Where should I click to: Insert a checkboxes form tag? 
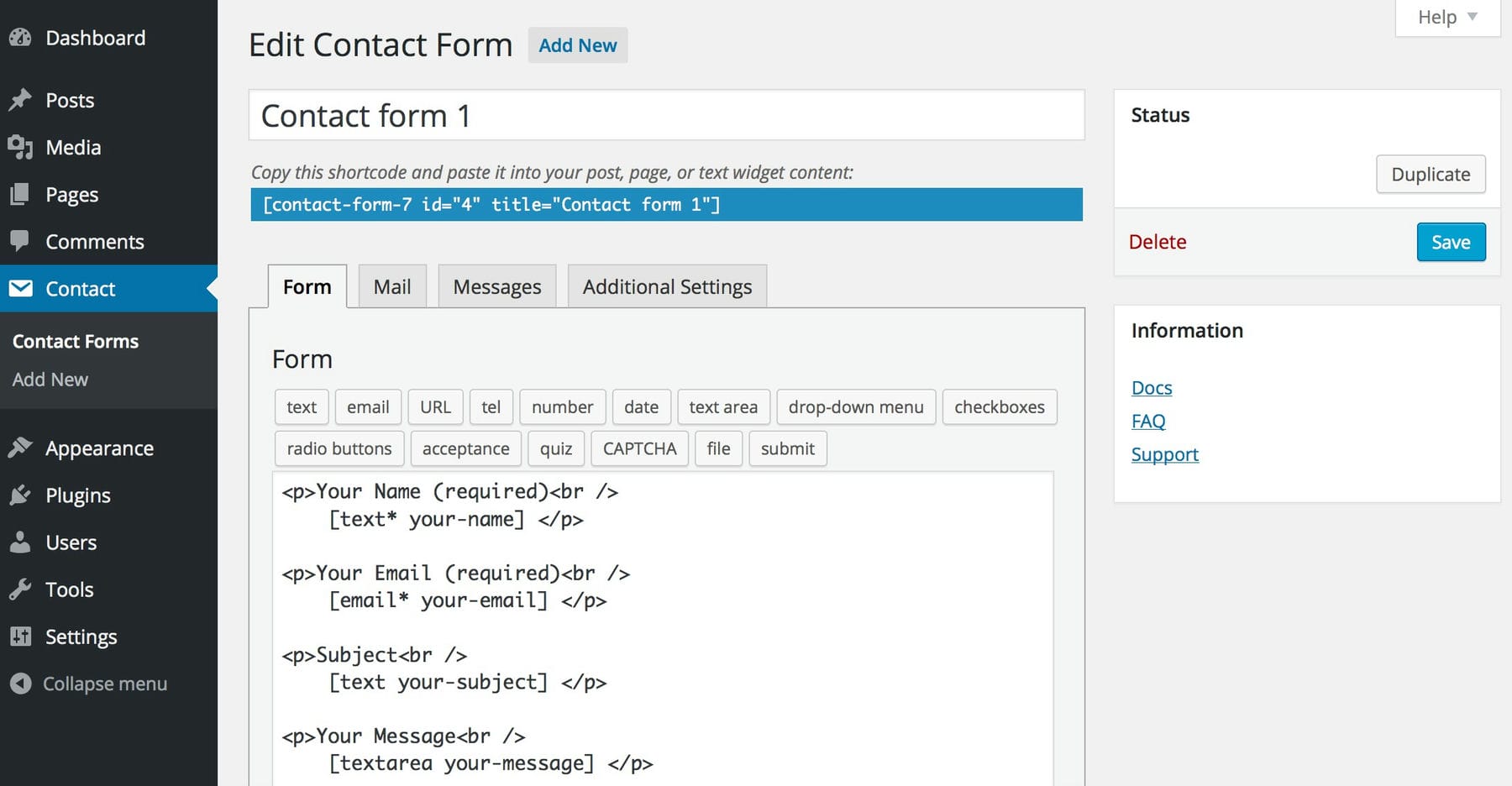[x=999, y=407]
